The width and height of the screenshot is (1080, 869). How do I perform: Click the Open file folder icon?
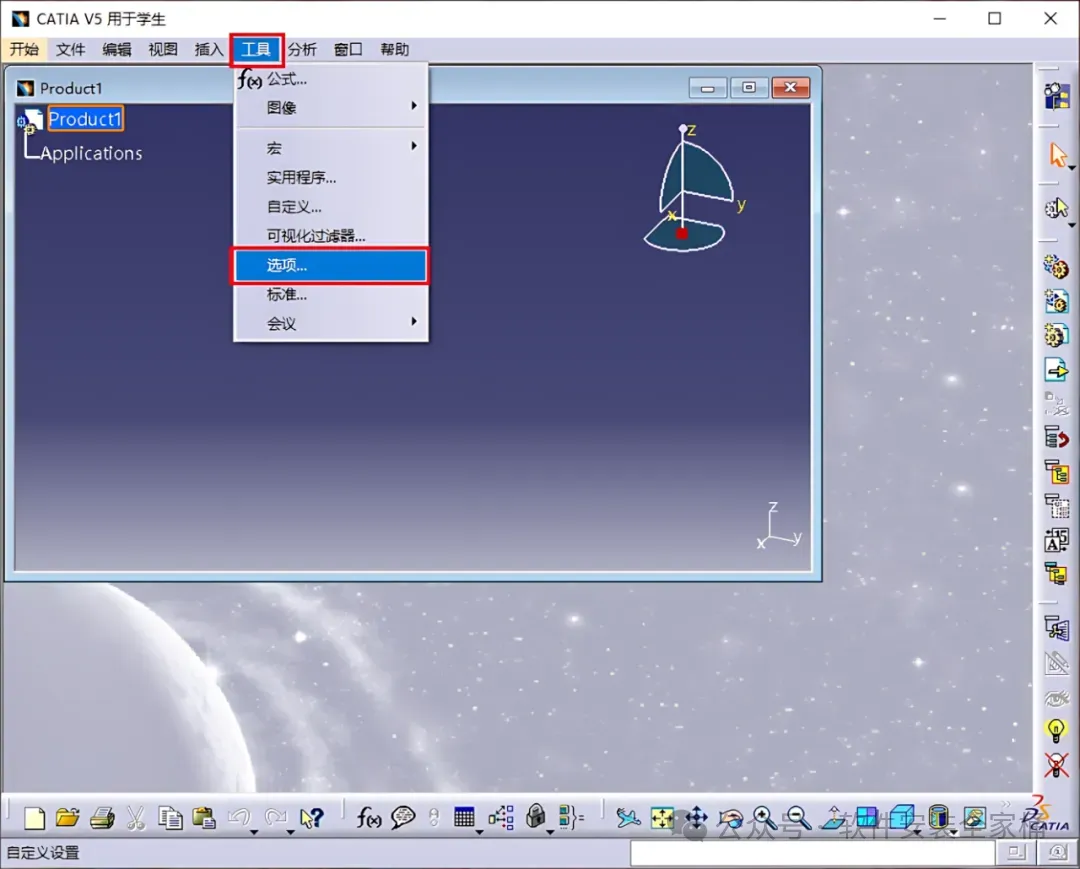[68, 817]
